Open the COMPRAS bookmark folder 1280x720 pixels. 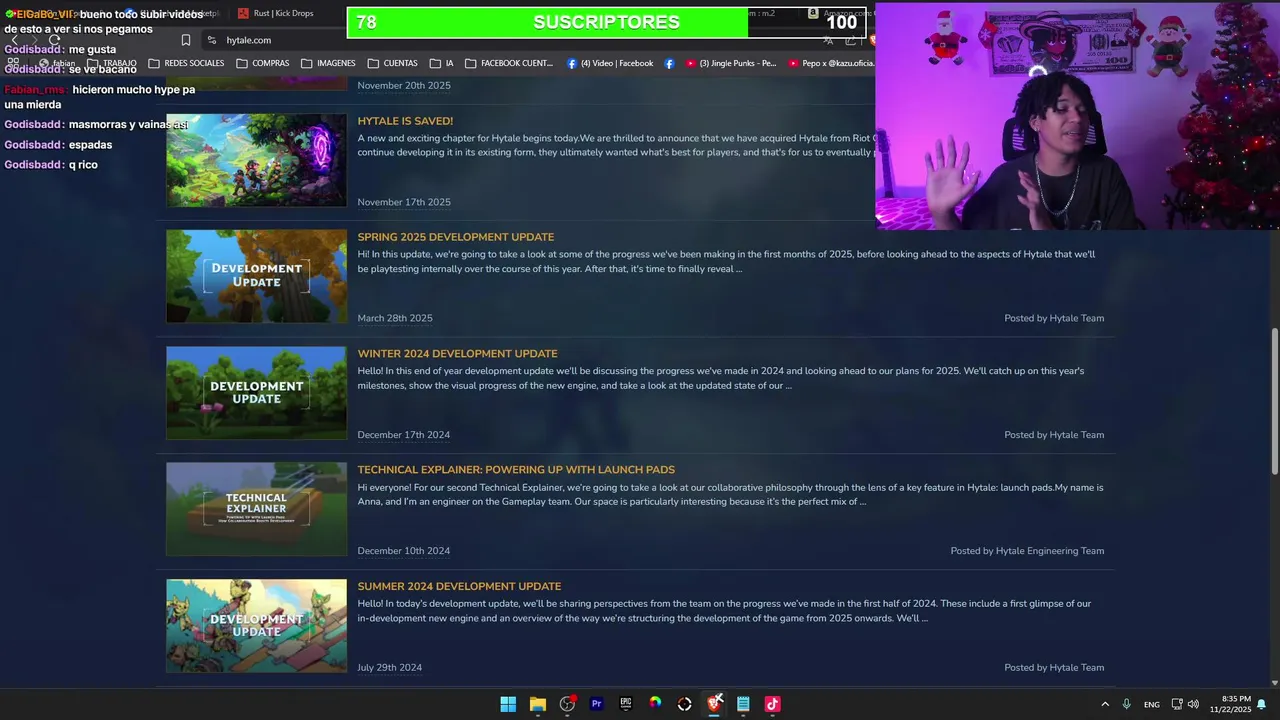click(x=263, y=63)
